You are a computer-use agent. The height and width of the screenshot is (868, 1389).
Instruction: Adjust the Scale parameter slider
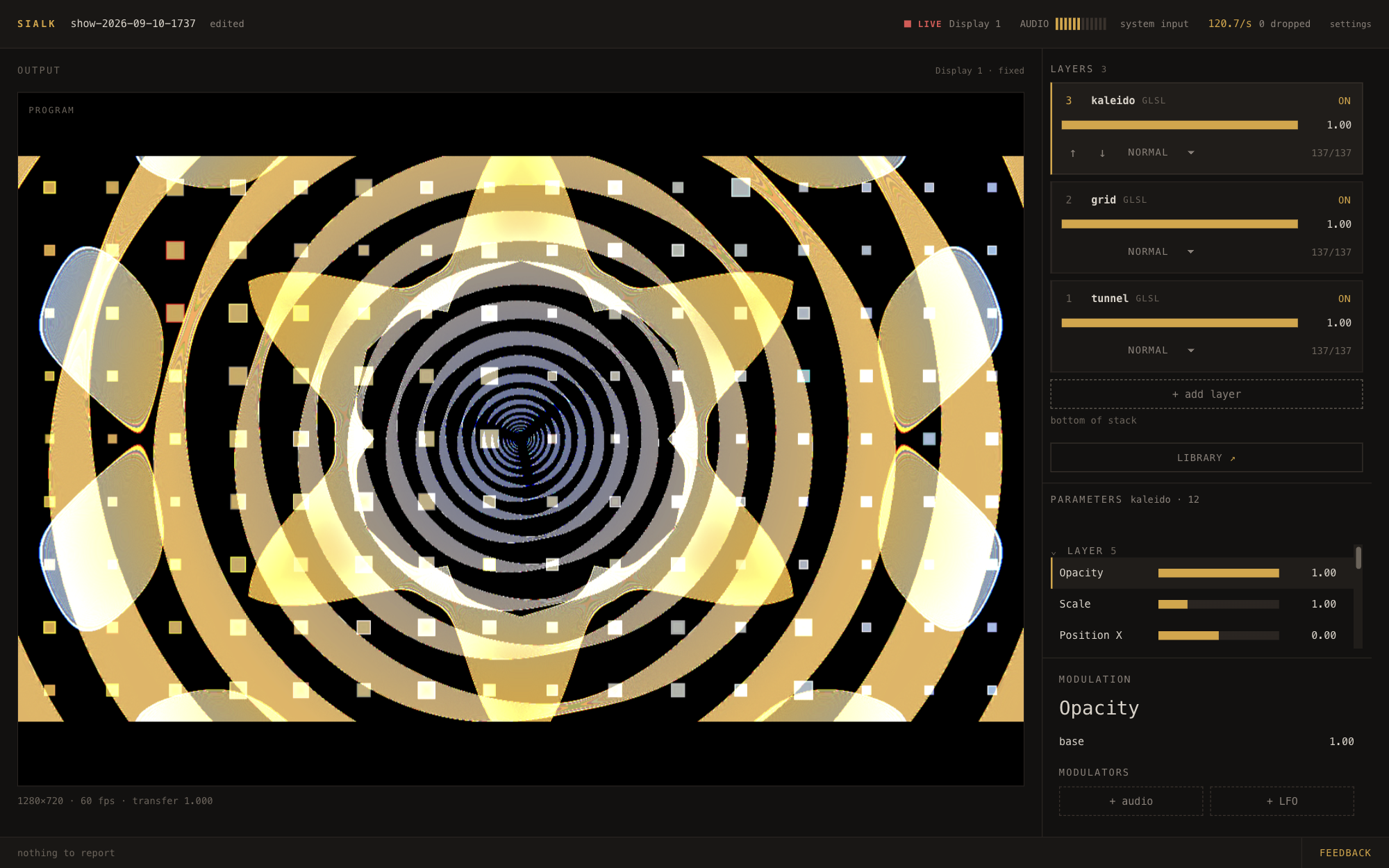click(x=1218, y=604)
